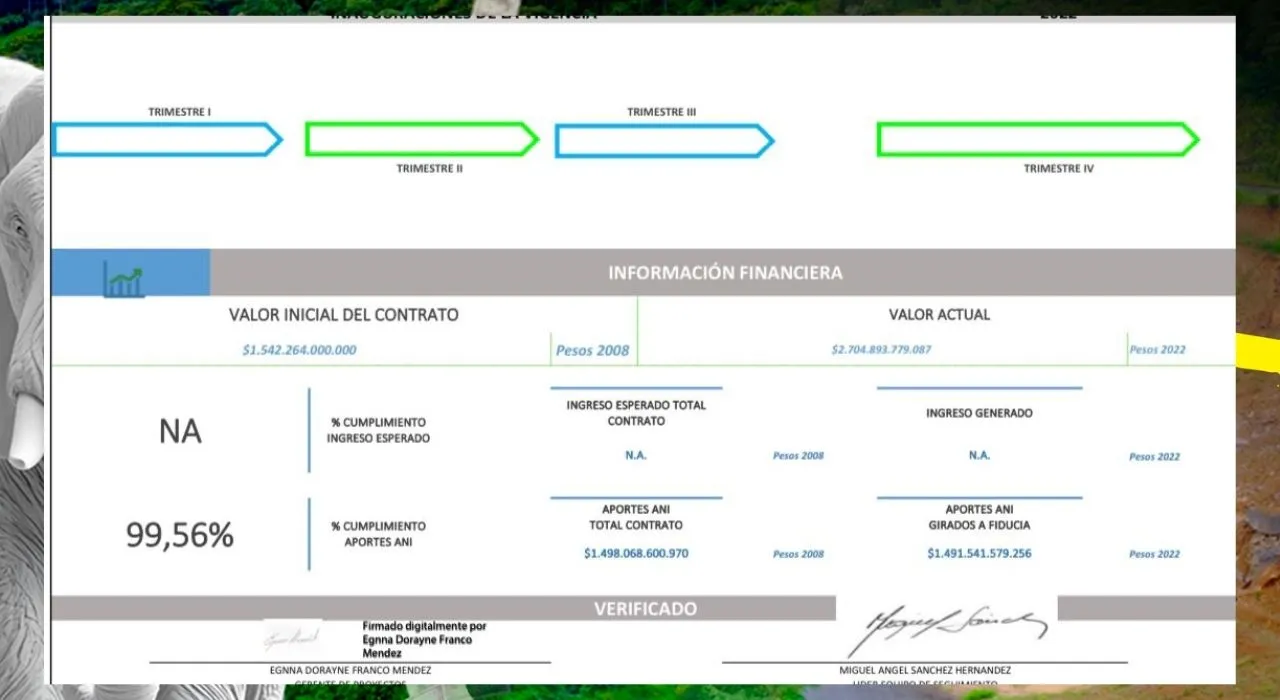This screenshot has width=1280, height=700.
Task: Click Pesos 2022 beside Ingreso Generado
Action: pos(1155,457)
